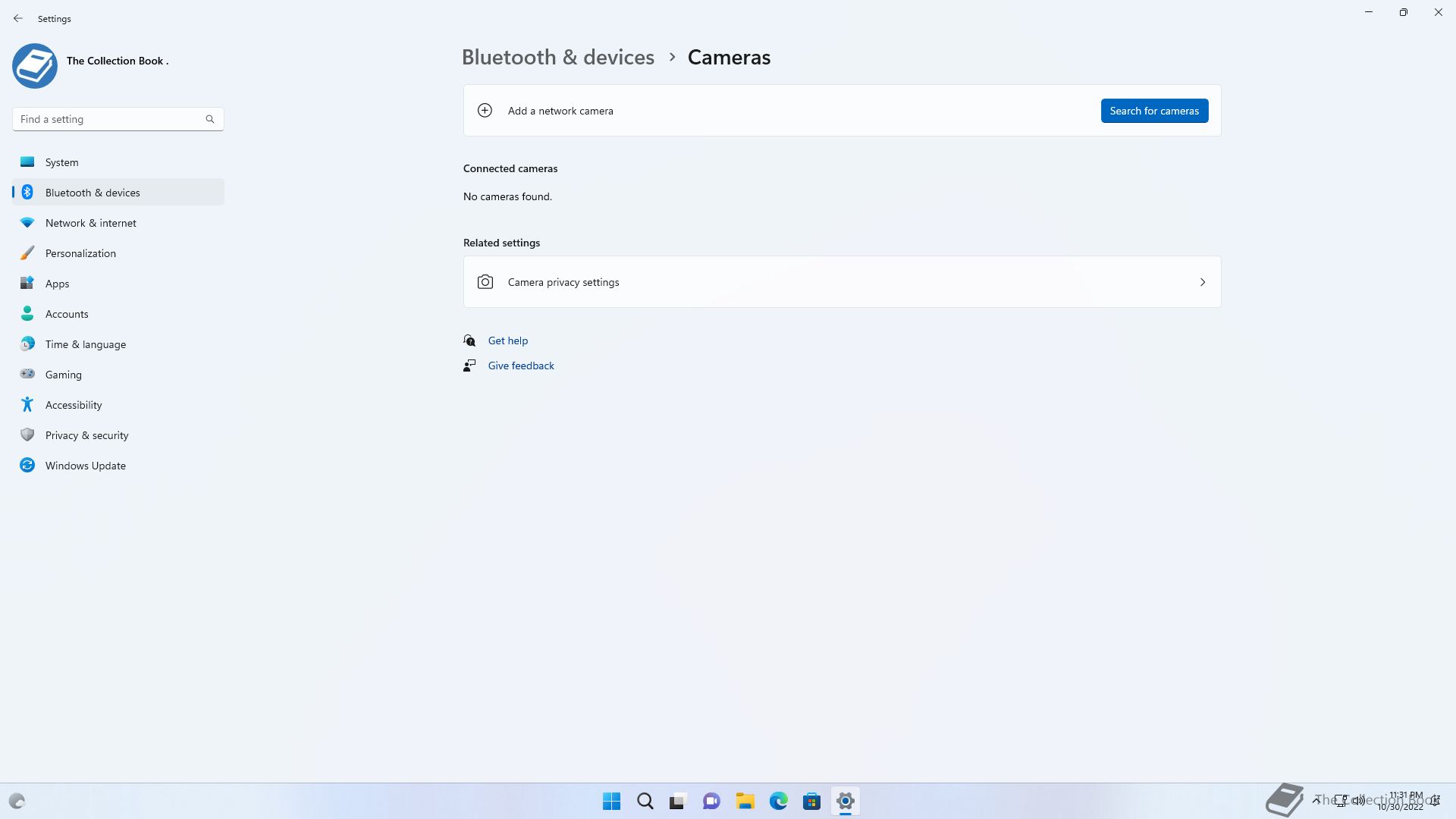Image resolution: width=1456 pixels, height=819 pixels.
Task: Click the Get help link
Action: pyautogui.click(x=507, y=340)
